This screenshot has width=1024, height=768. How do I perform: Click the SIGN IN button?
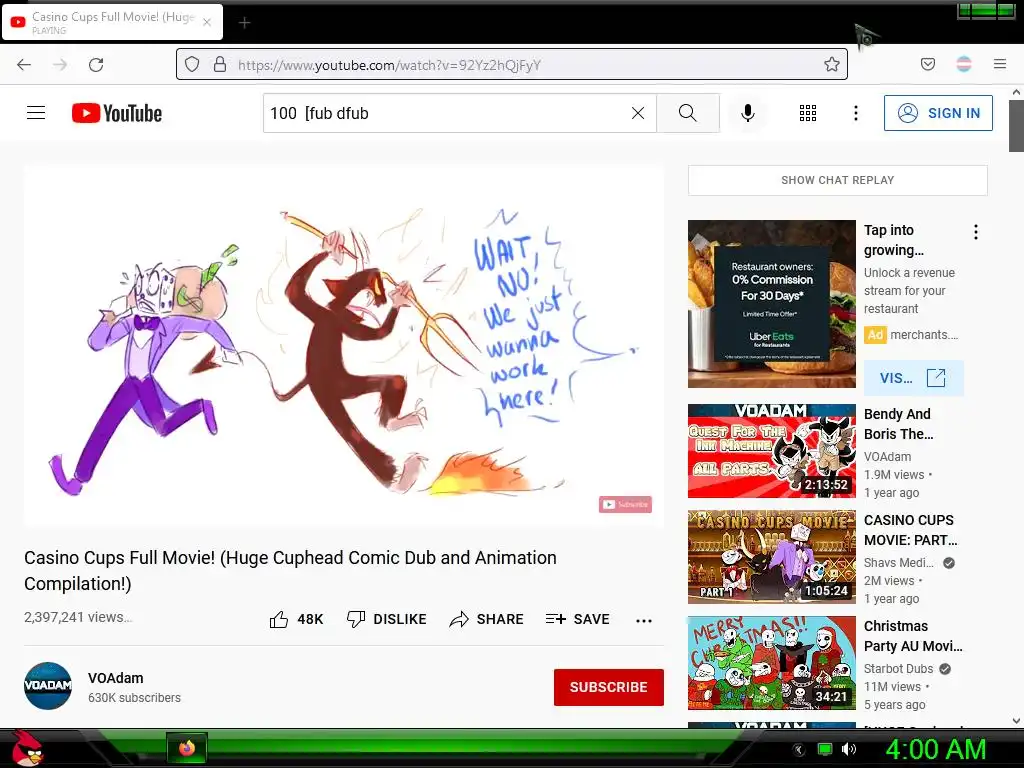938,113
